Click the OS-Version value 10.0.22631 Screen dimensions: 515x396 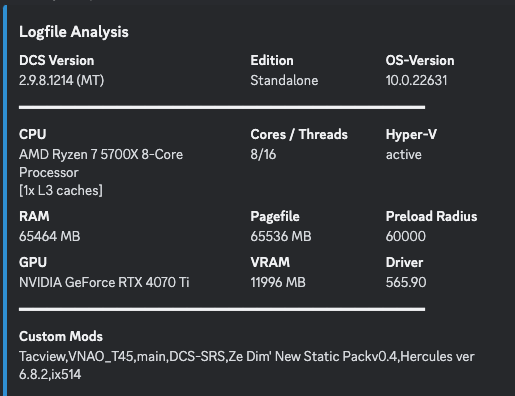[x=416, y=80]
